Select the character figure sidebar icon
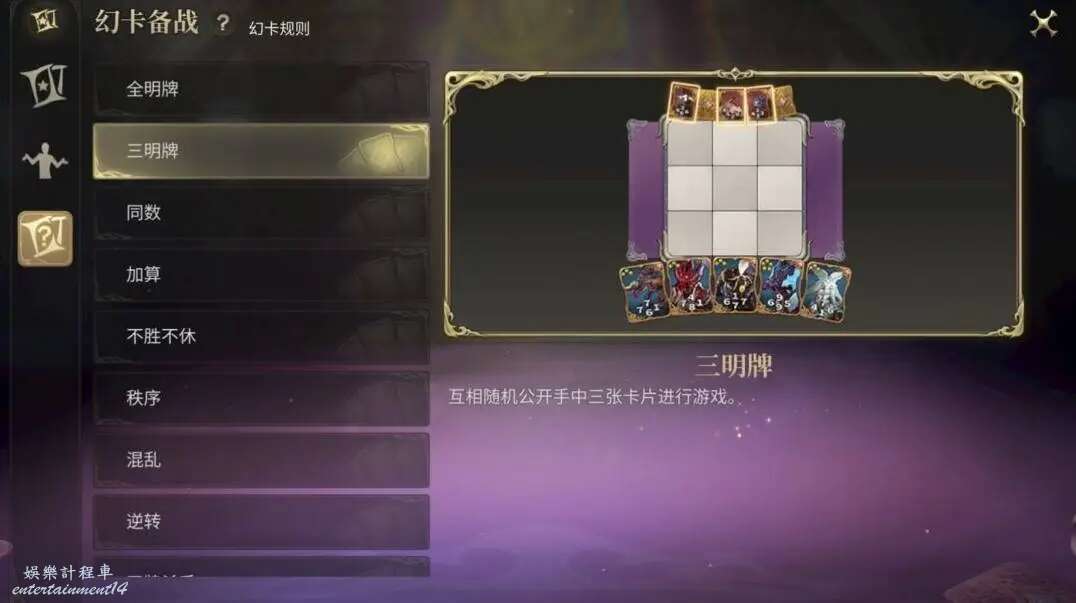 coord(45,161)
